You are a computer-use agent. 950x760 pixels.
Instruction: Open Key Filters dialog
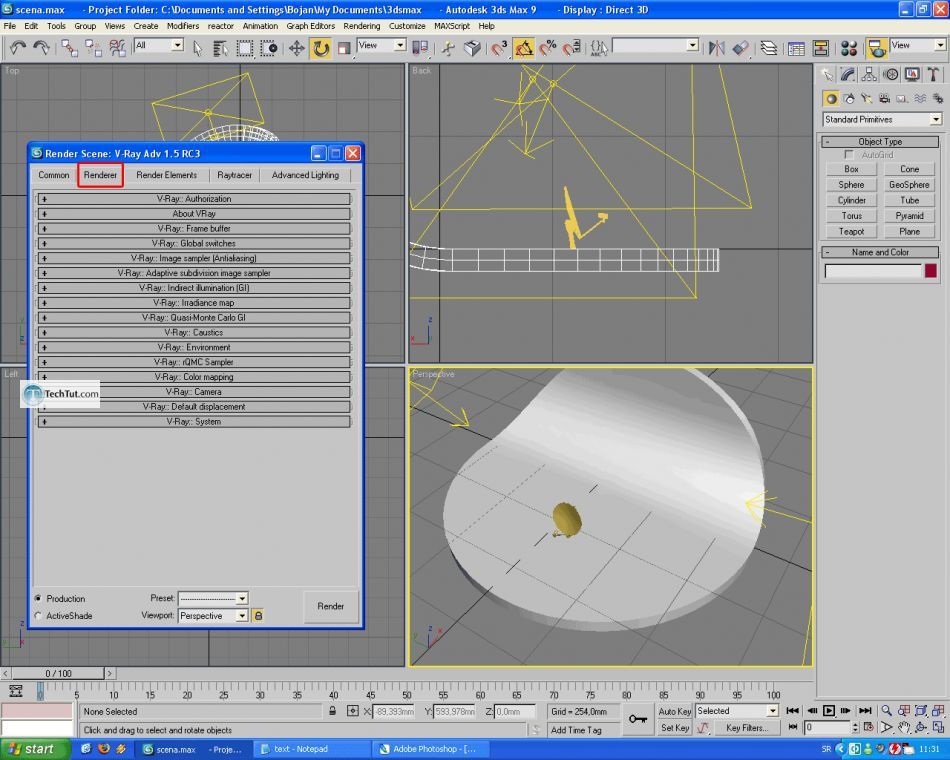(x=746, y=728)
